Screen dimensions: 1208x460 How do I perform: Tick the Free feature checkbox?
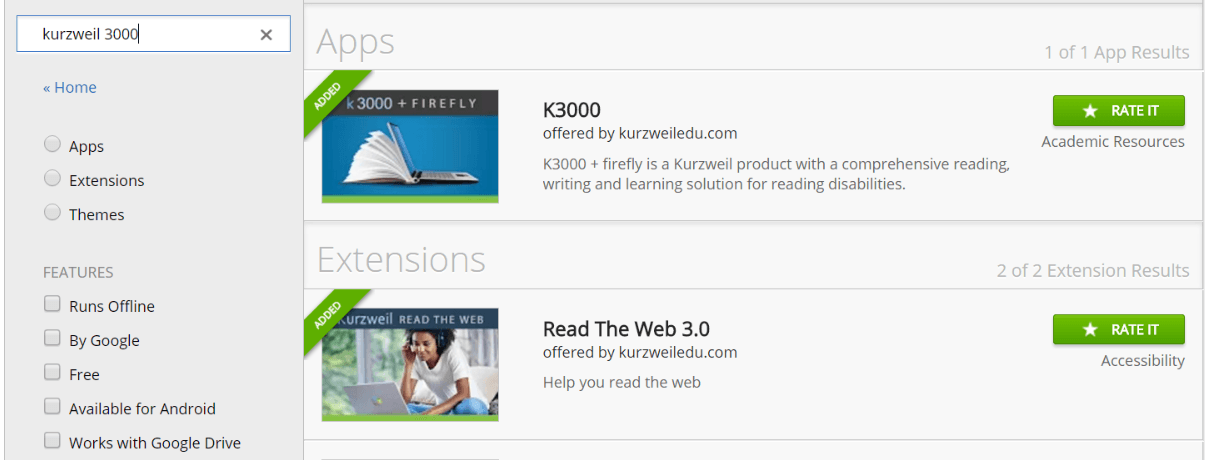52,373
